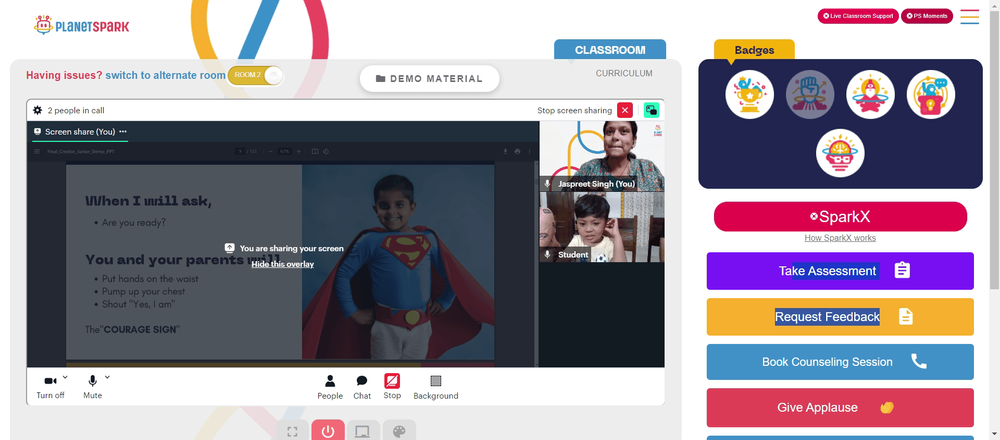
Task: Turn off the camera
Action: (x=50, y=387)
